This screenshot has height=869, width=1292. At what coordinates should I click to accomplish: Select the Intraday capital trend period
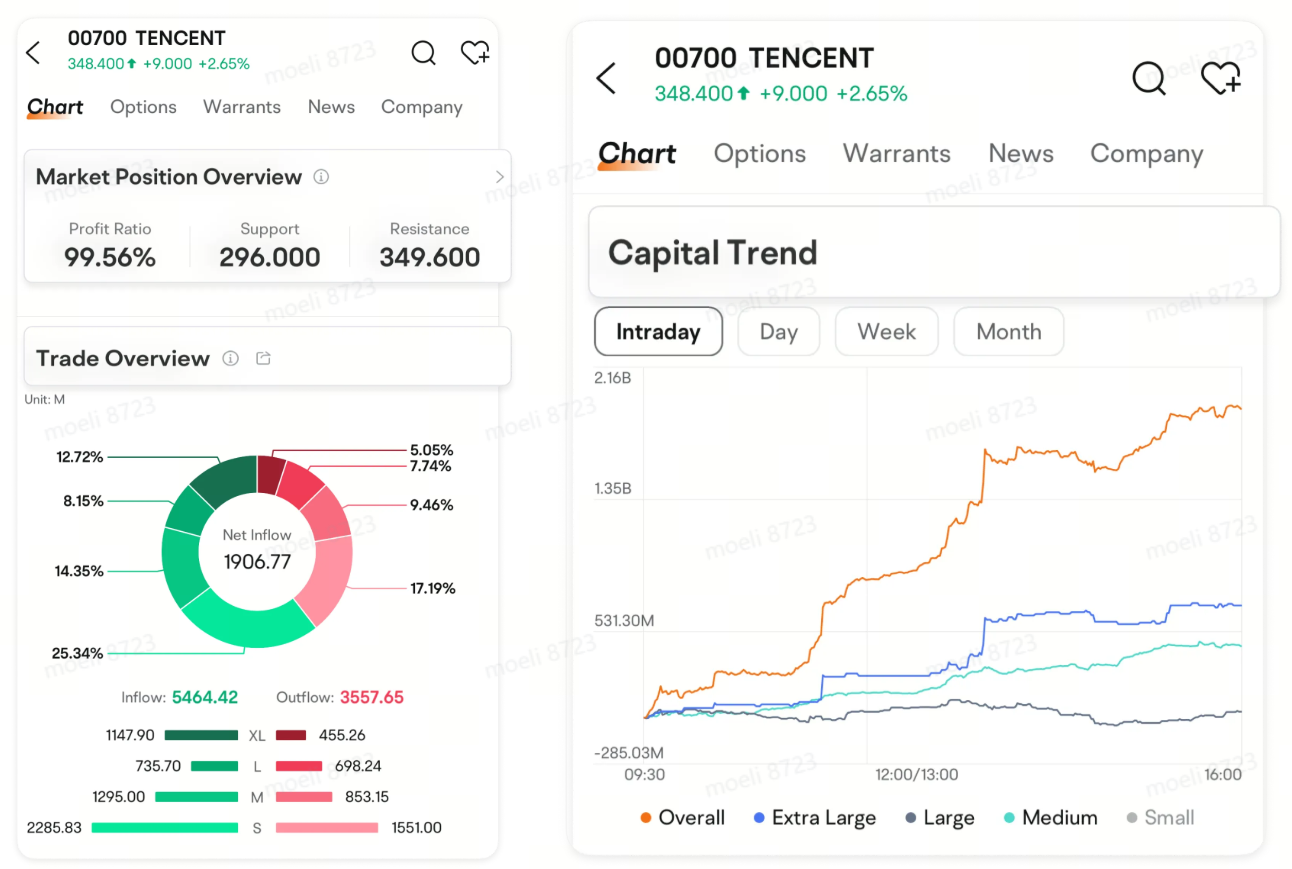point(658,331)
